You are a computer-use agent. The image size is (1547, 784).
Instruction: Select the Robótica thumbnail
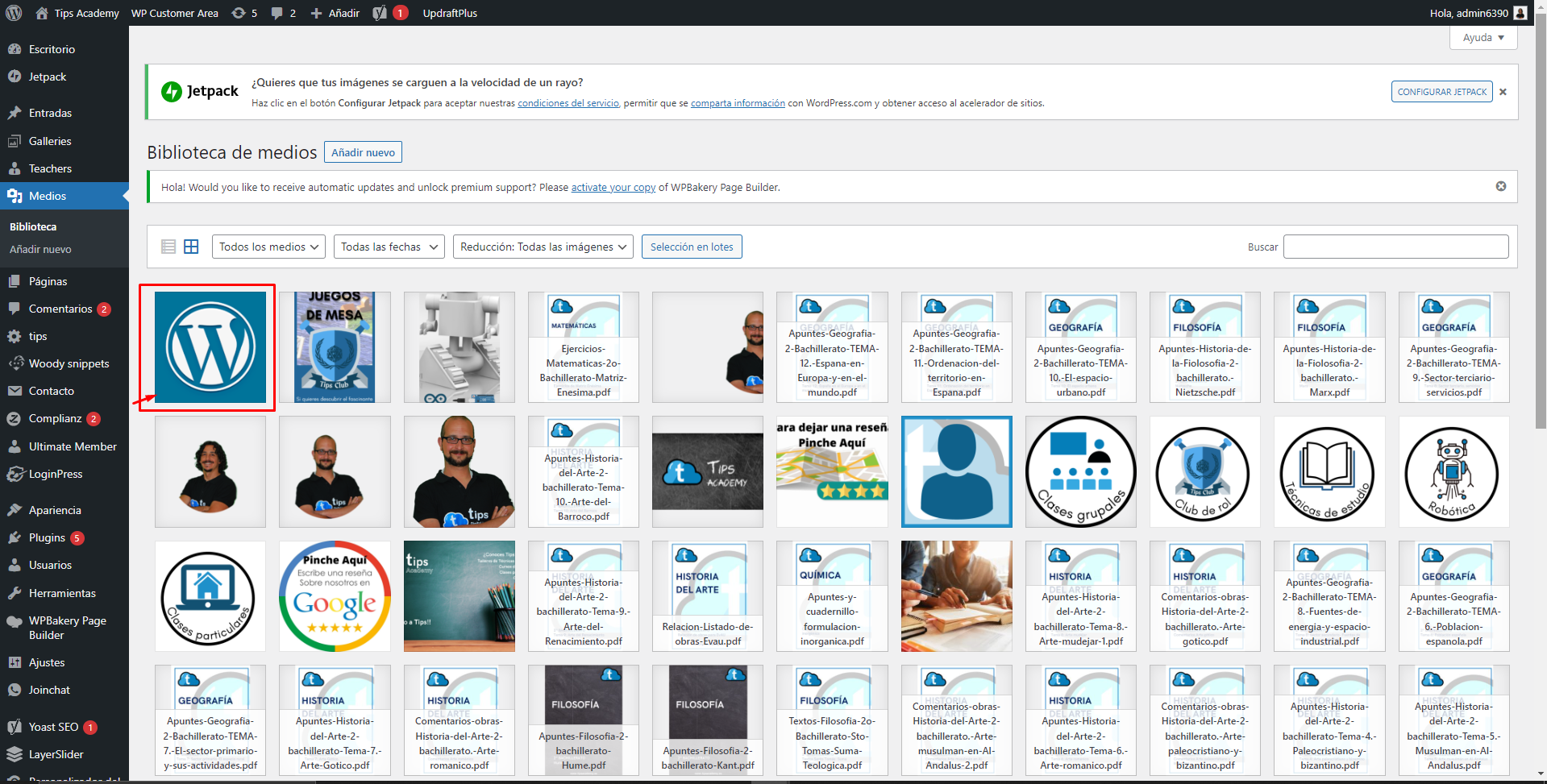(x=1454, y=471)
